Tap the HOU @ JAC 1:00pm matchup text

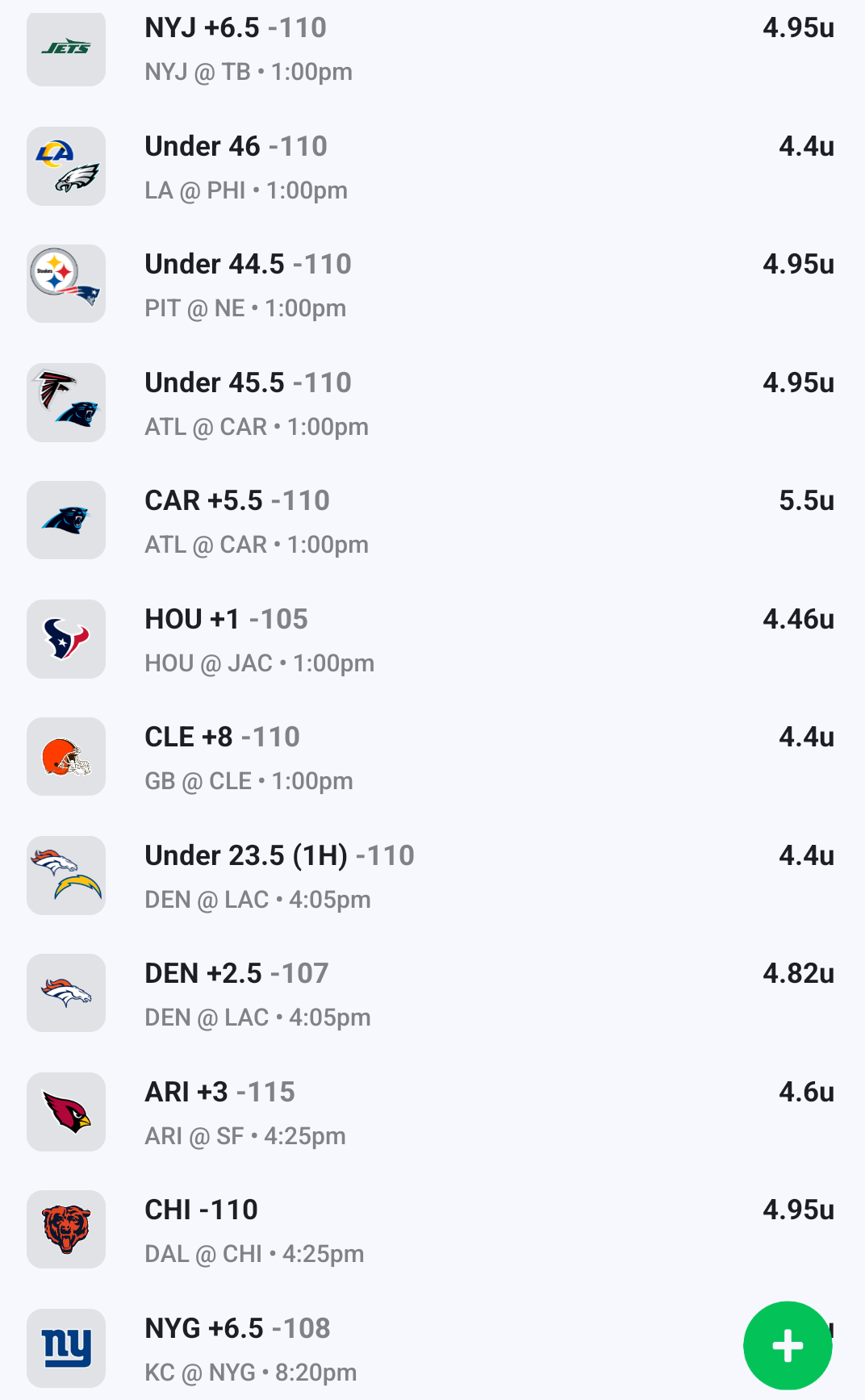pyautogui.click(x=259, y=663)
